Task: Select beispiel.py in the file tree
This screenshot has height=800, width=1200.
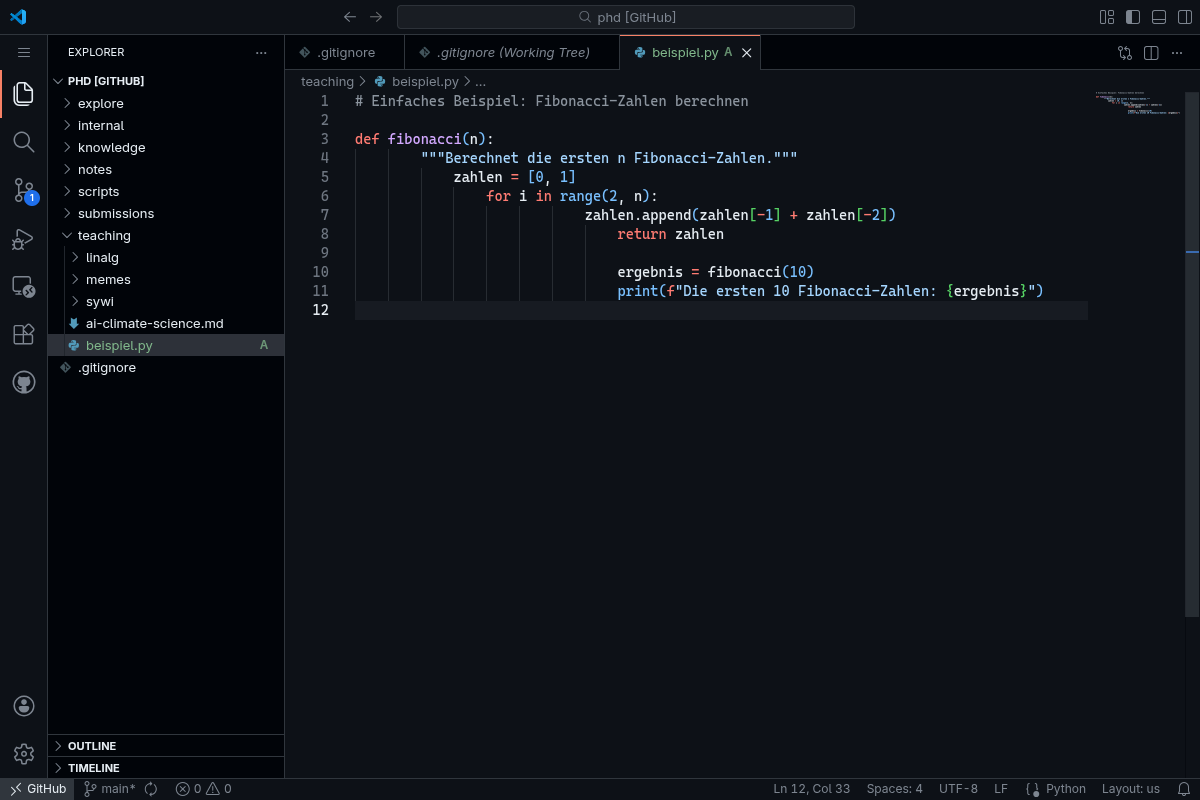Action: pos(166,345)
